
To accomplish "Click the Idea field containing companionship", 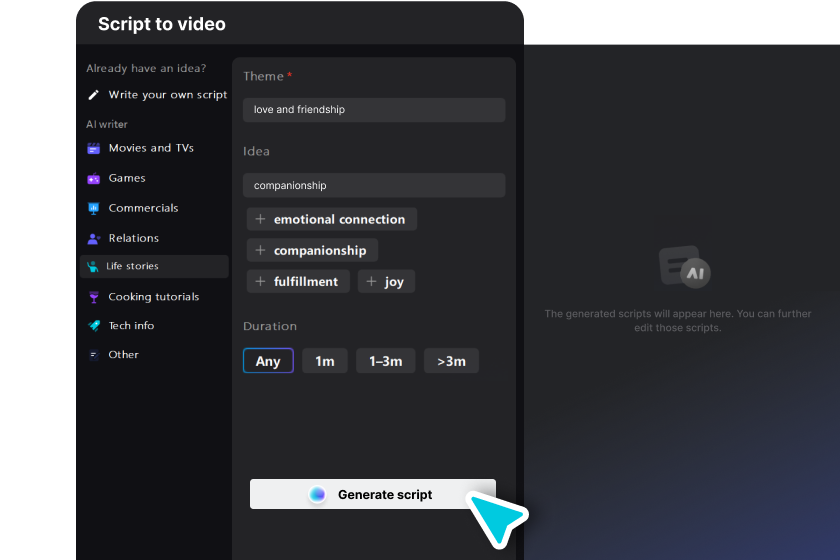I will coord(374,185).
